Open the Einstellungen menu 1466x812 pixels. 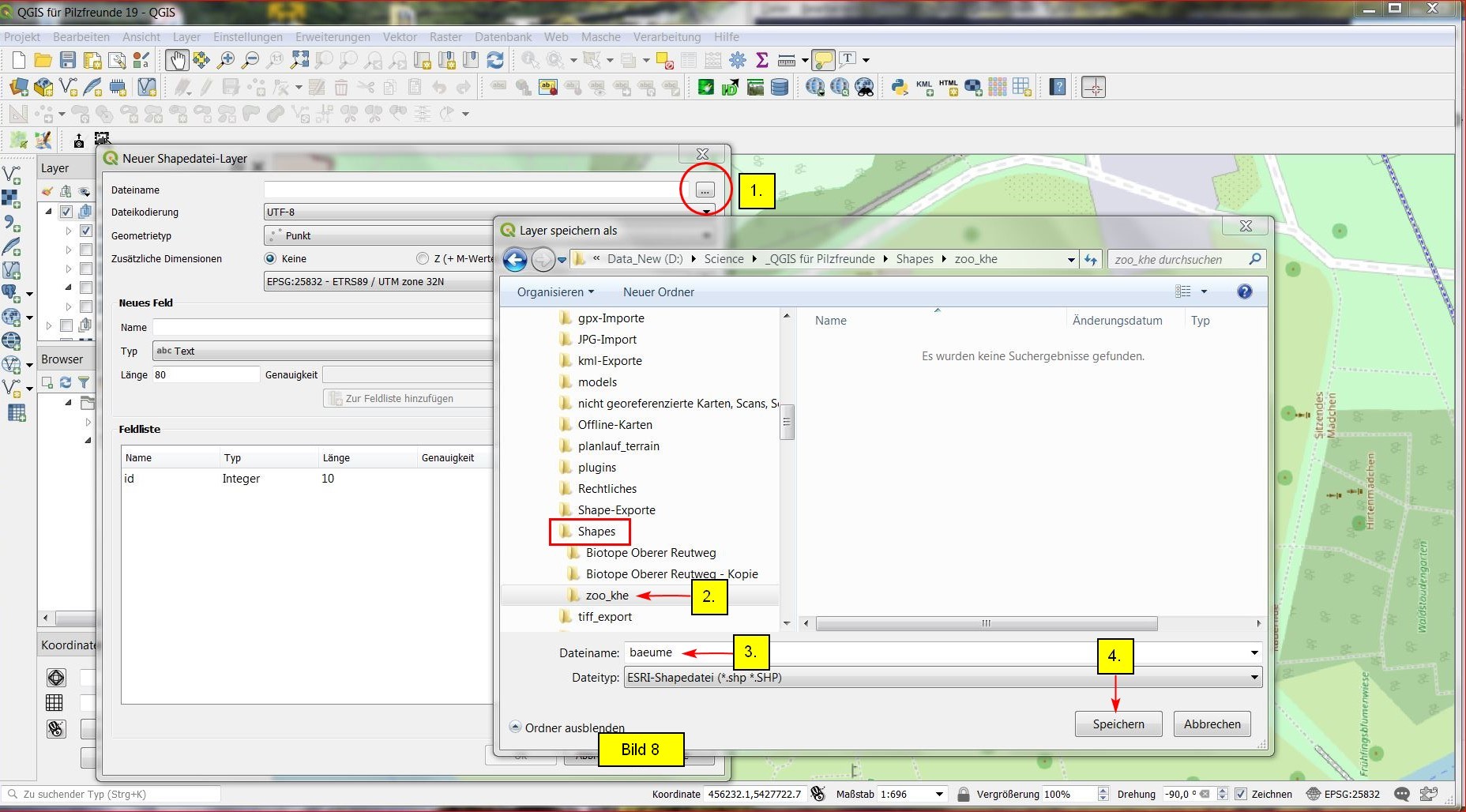coord(247,37)
